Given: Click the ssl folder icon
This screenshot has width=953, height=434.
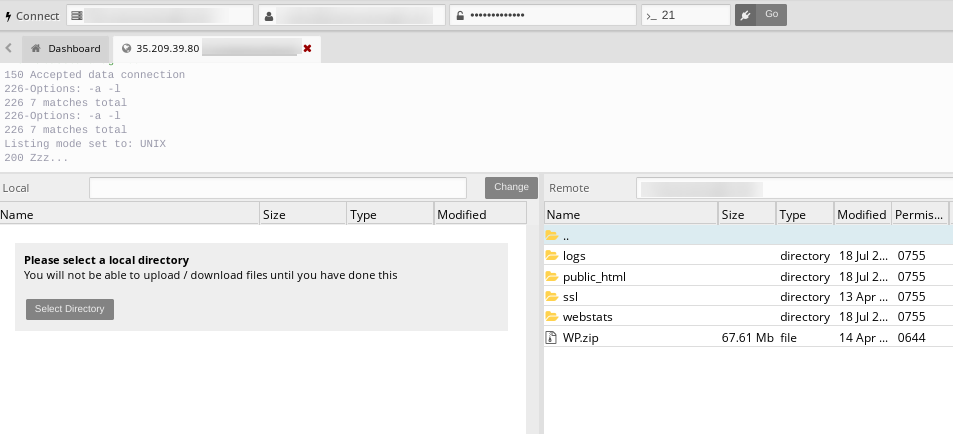Looking at the screenshot, I should 551,296.
